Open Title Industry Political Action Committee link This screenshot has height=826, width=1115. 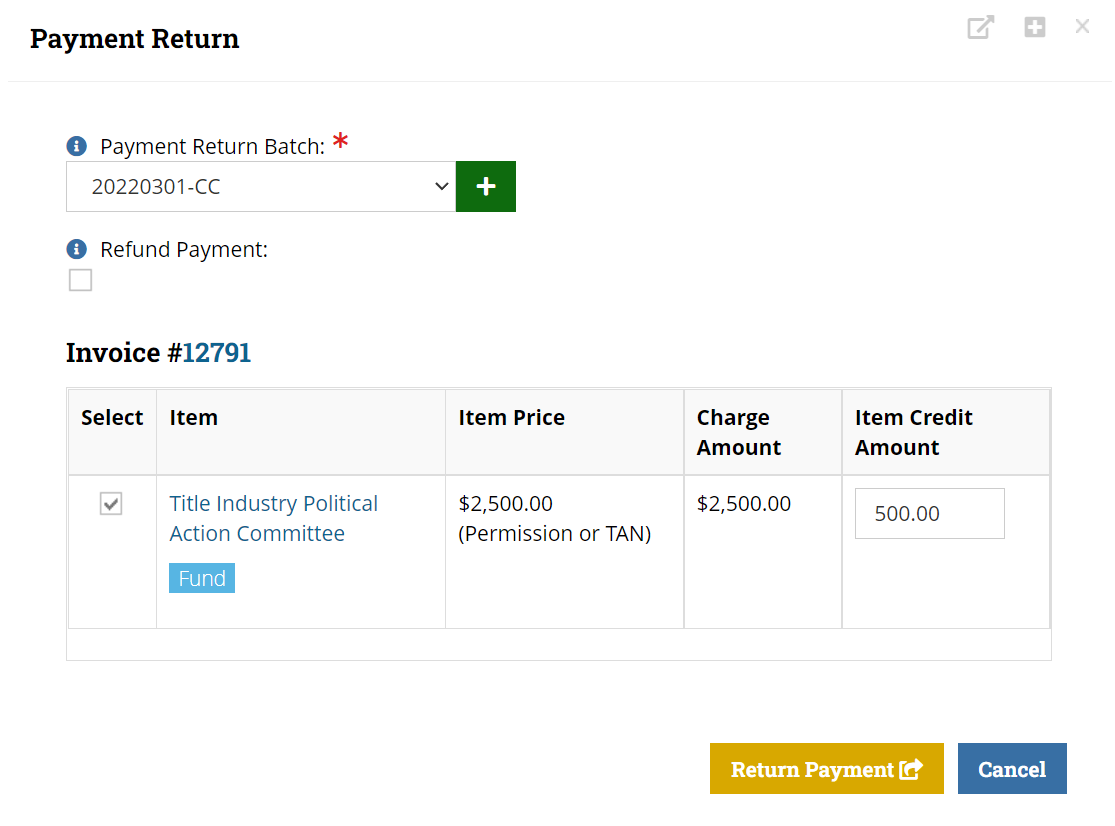(x=274, y=518)
